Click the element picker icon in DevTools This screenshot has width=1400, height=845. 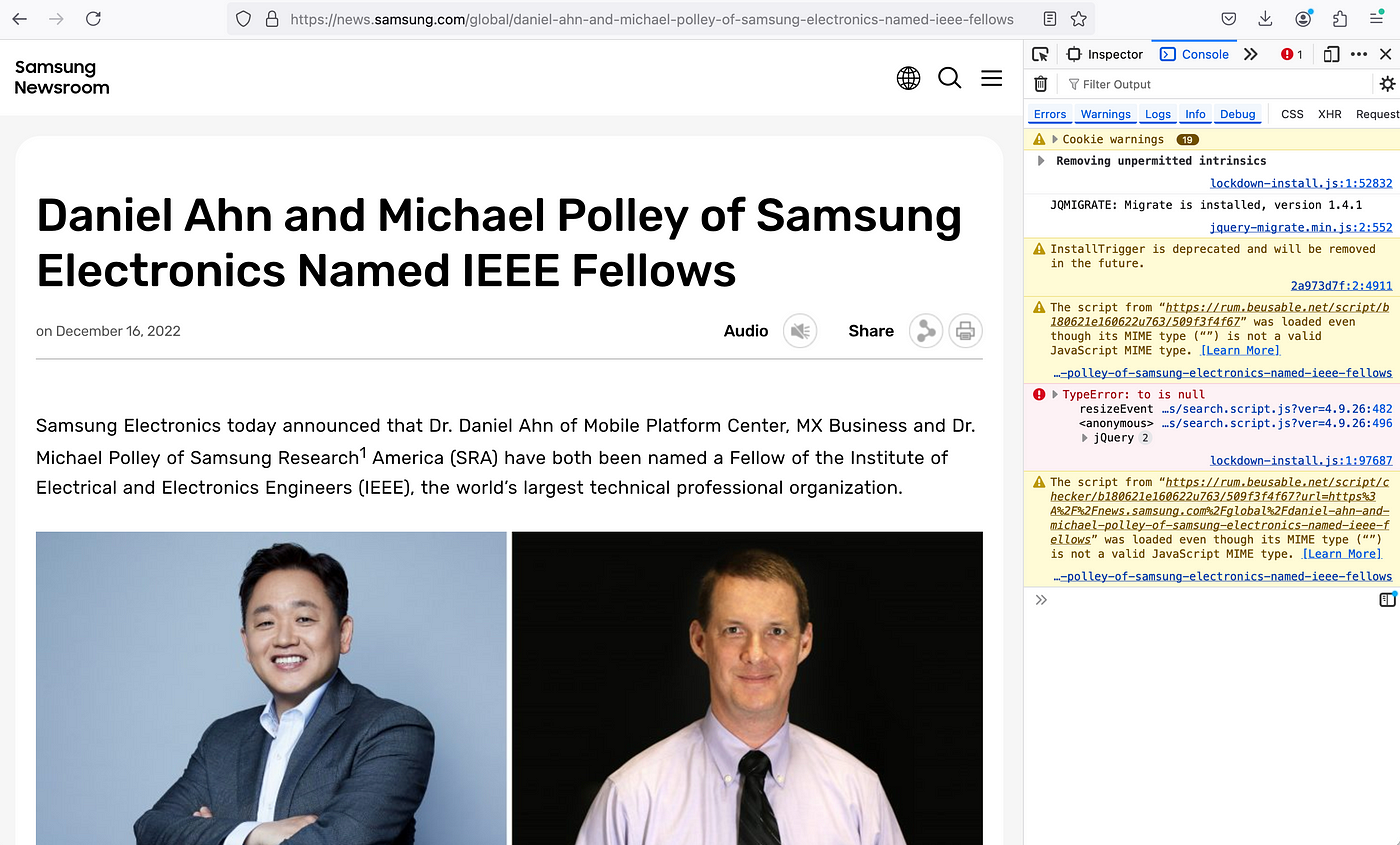point(1040,54)
